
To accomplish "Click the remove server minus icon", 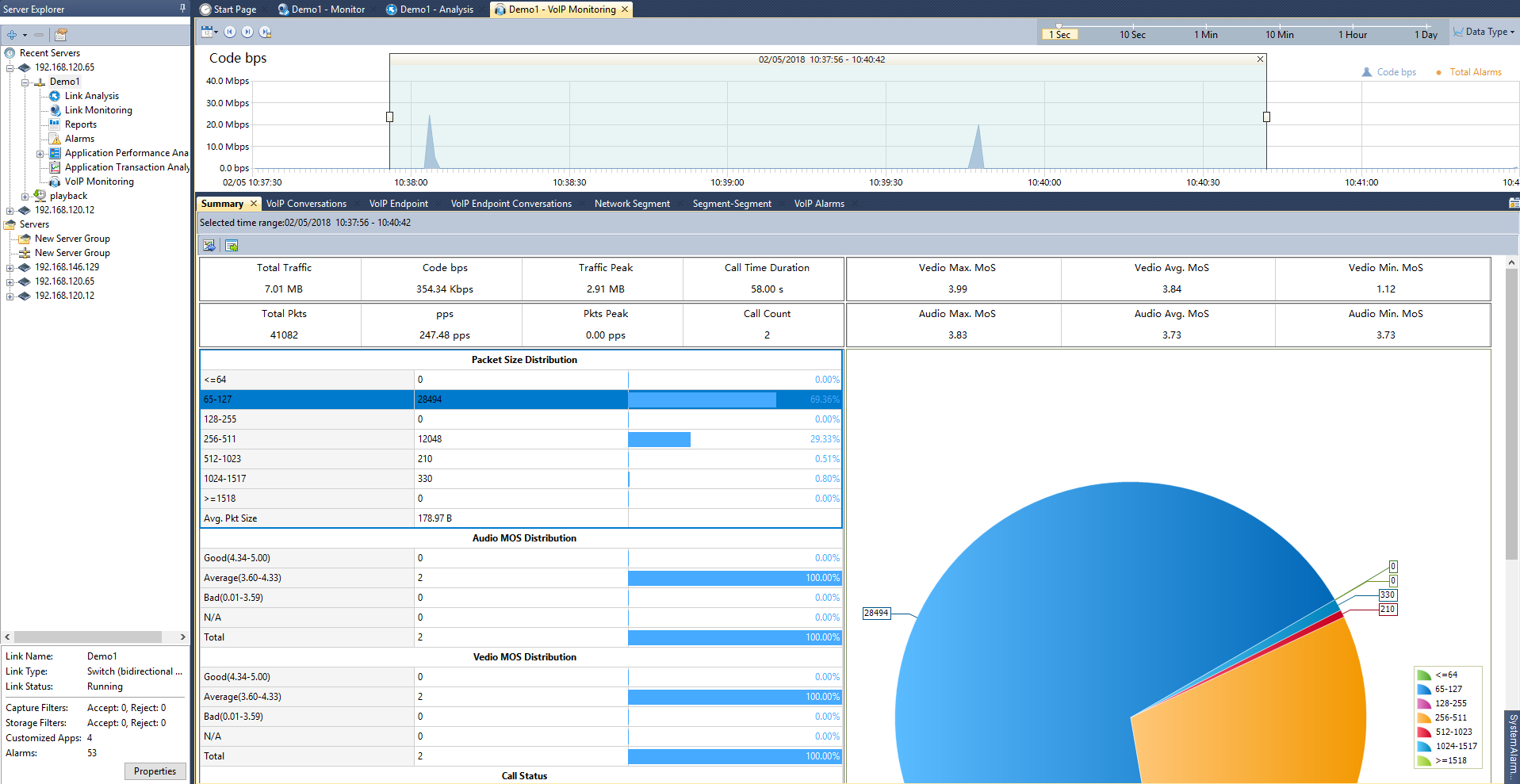I will point(38,35).
